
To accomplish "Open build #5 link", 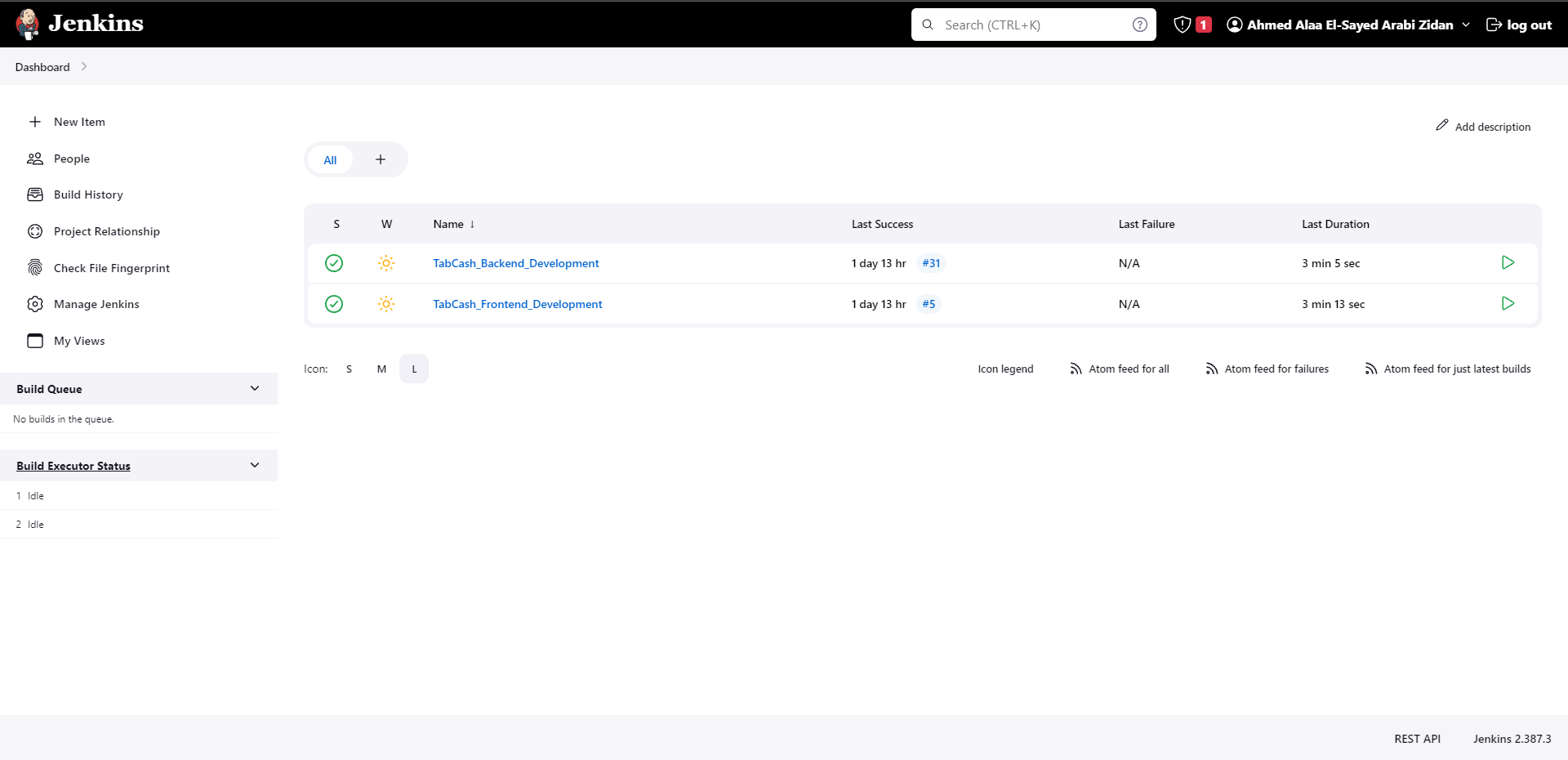I will [929, 304].
